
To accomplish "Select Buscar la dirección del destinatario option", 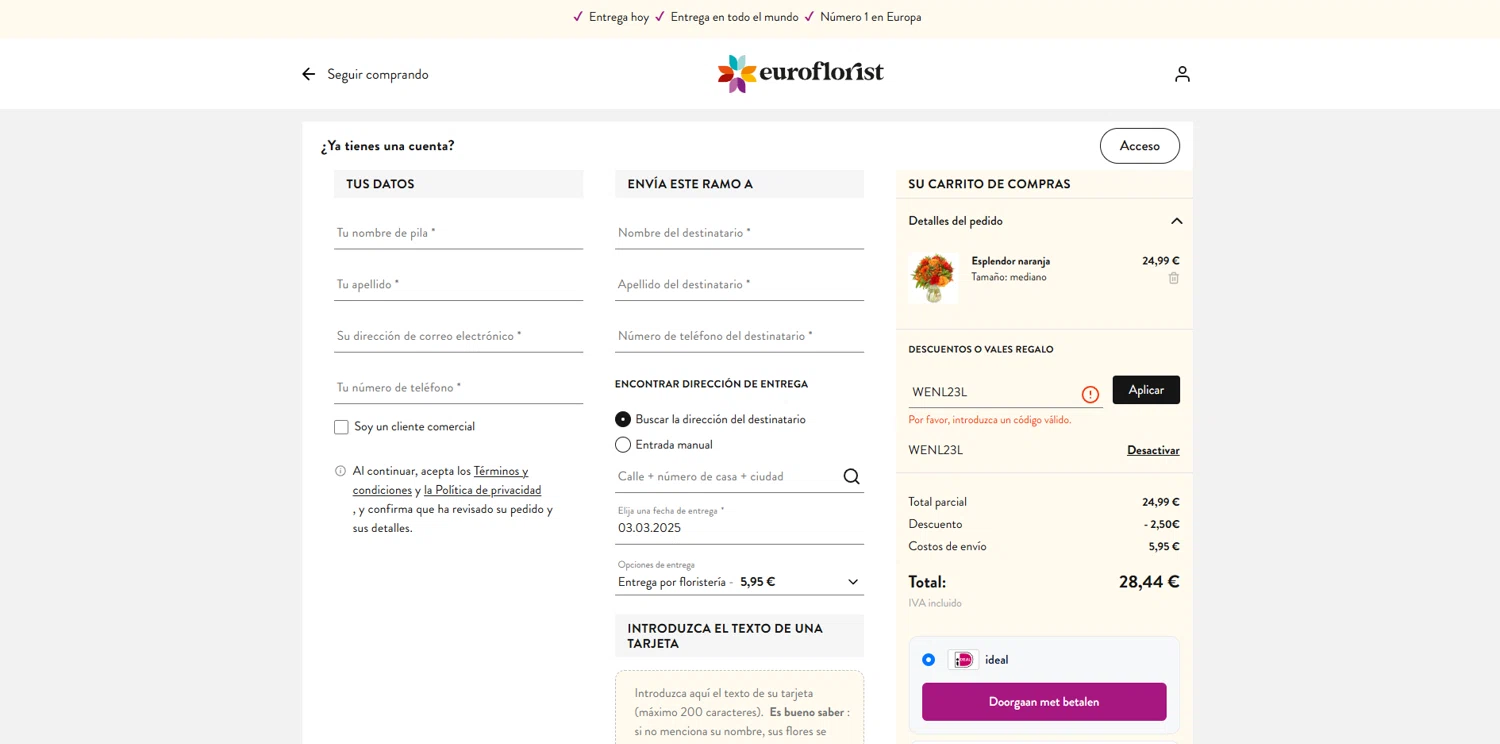I will (x=623, y=419).
